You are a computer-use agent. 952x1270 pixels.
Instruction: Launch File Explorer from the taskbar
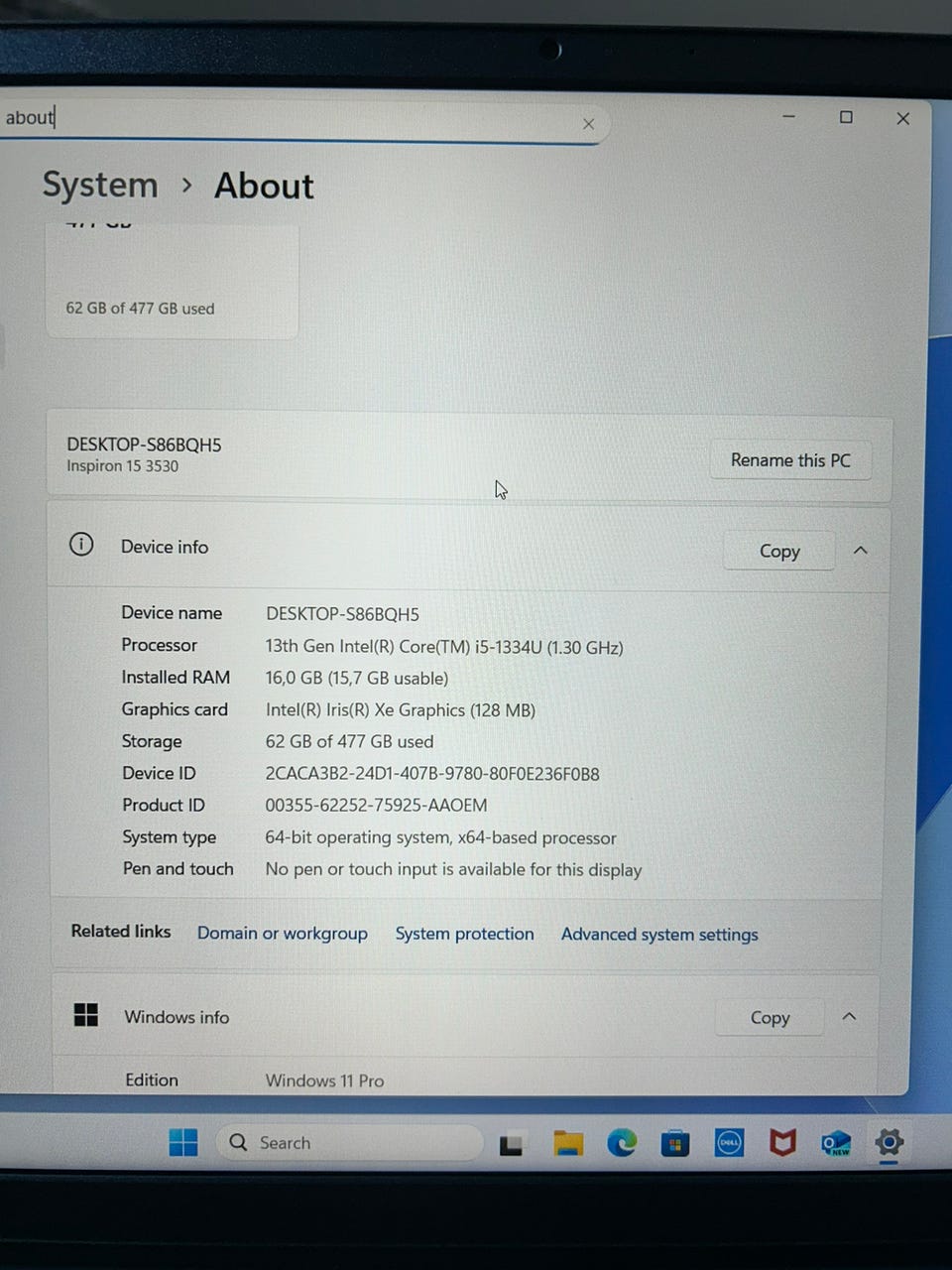[568, 1143]
